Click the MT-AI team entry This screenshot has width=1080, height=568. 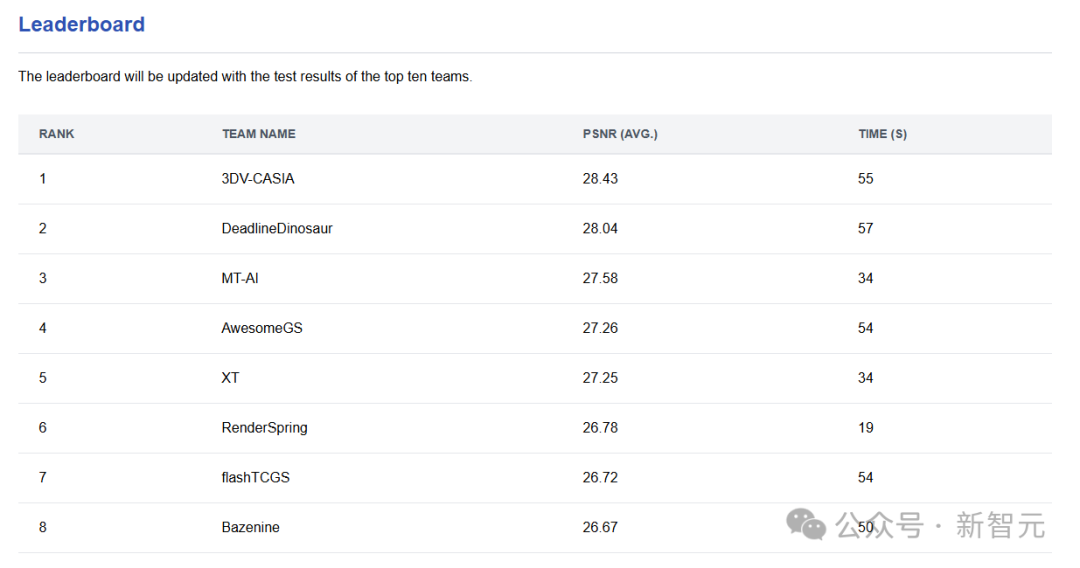[x=240, y=278]
